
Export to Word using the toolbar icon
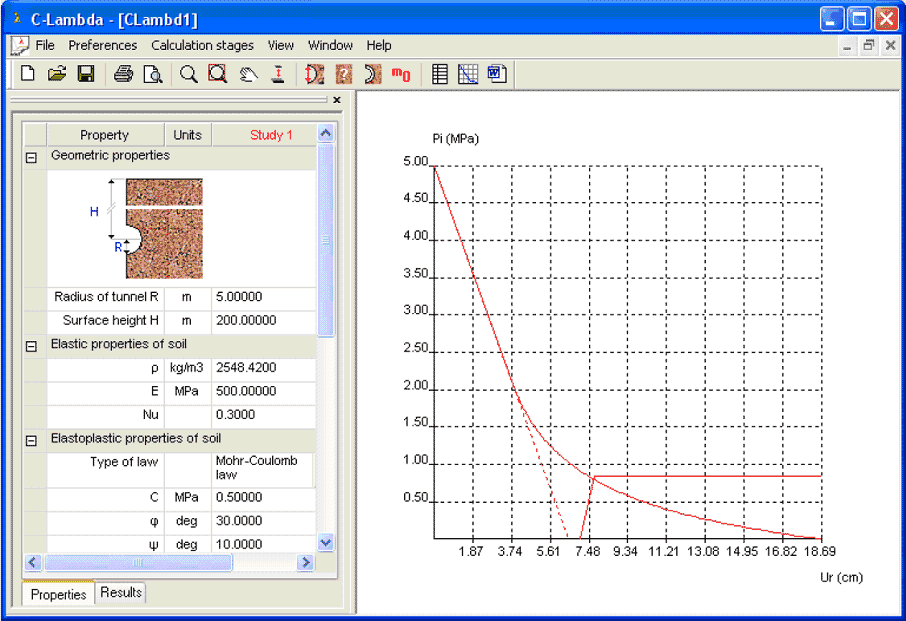tap(497, 74)
